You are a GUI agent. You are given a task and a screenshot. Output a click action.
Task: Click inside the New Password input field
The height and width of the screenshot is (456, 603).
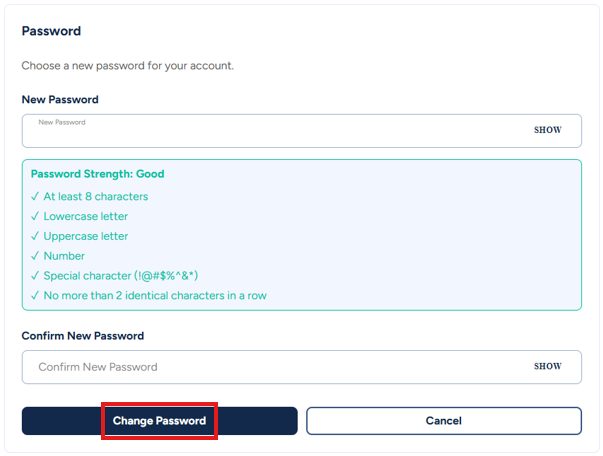pyautogui.click(x=270, y=132)
